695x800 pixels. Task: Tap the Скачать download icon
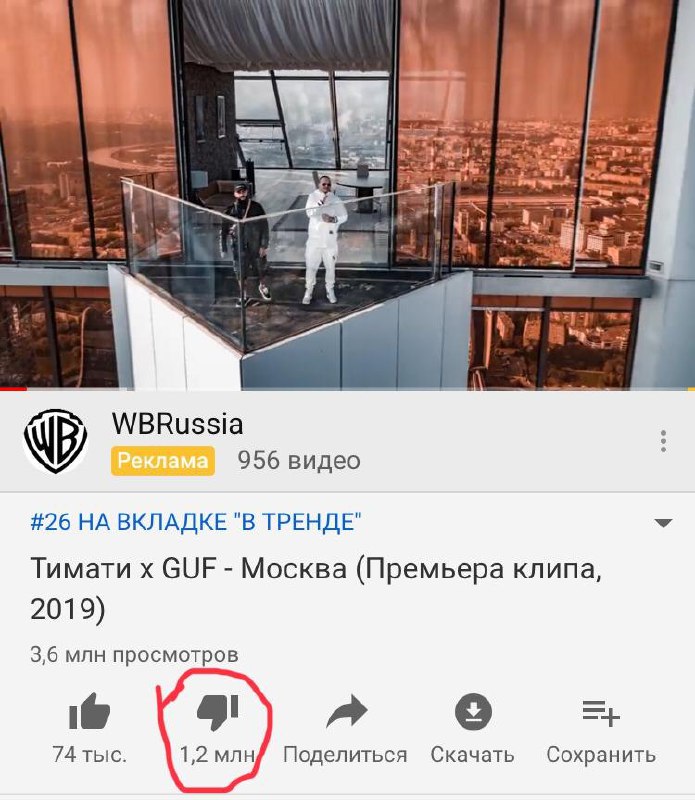tap(473, 711)
